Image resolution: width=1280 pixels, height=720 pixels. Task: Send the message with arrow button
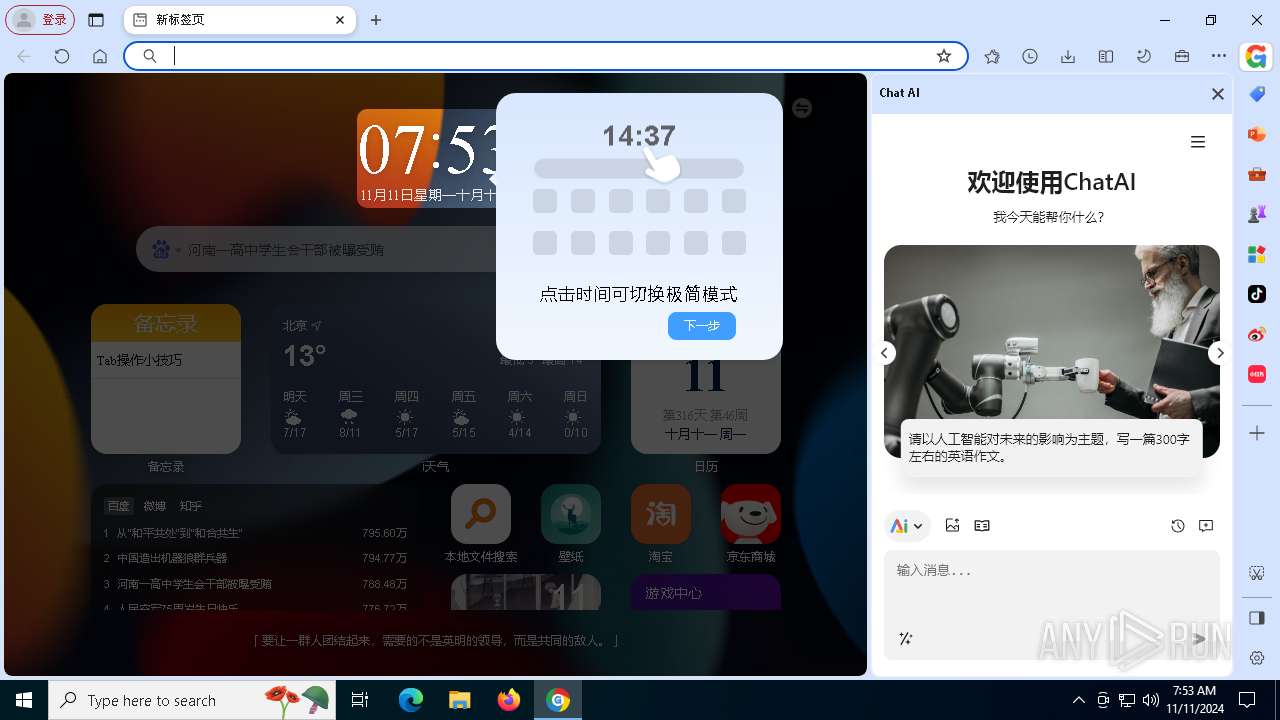(1199, 638)
